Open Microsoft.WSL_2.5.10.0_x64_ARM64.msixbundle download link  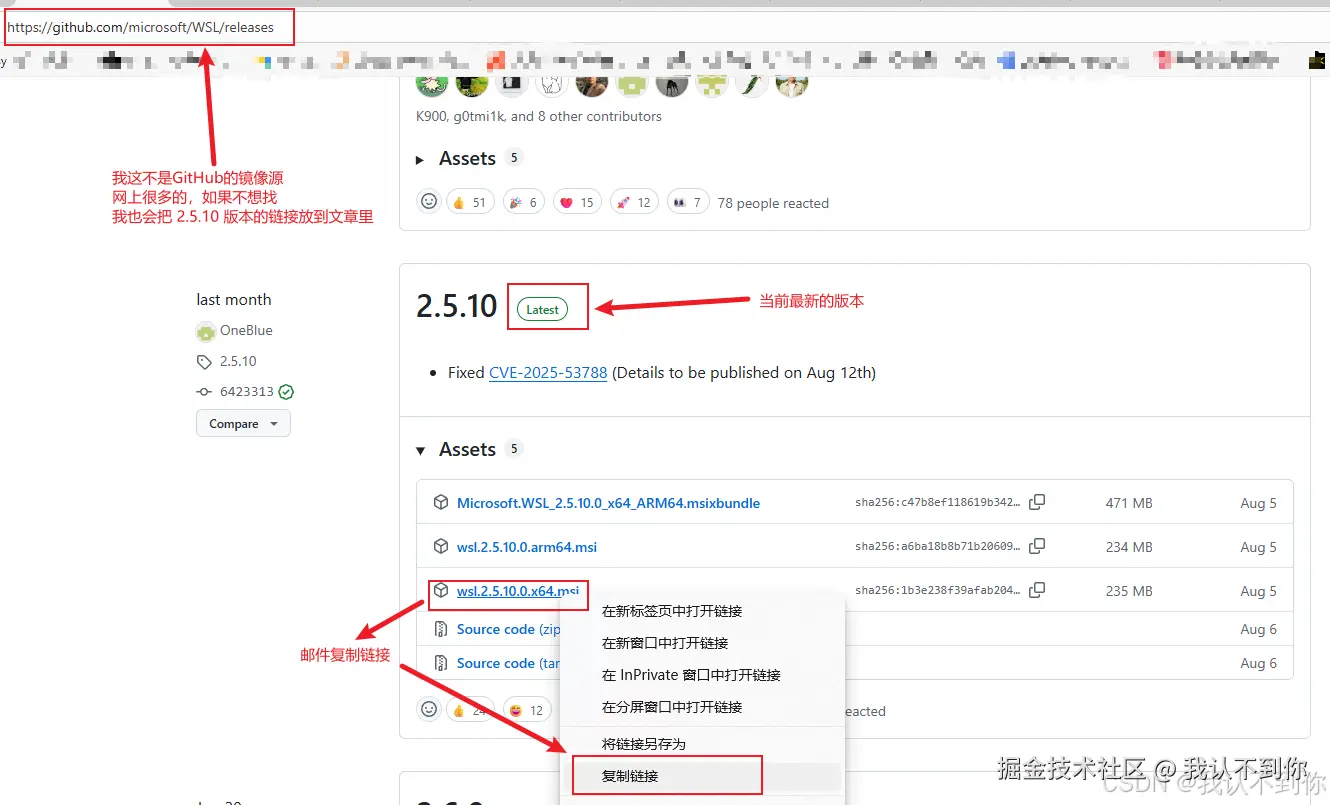click(608, 503)
